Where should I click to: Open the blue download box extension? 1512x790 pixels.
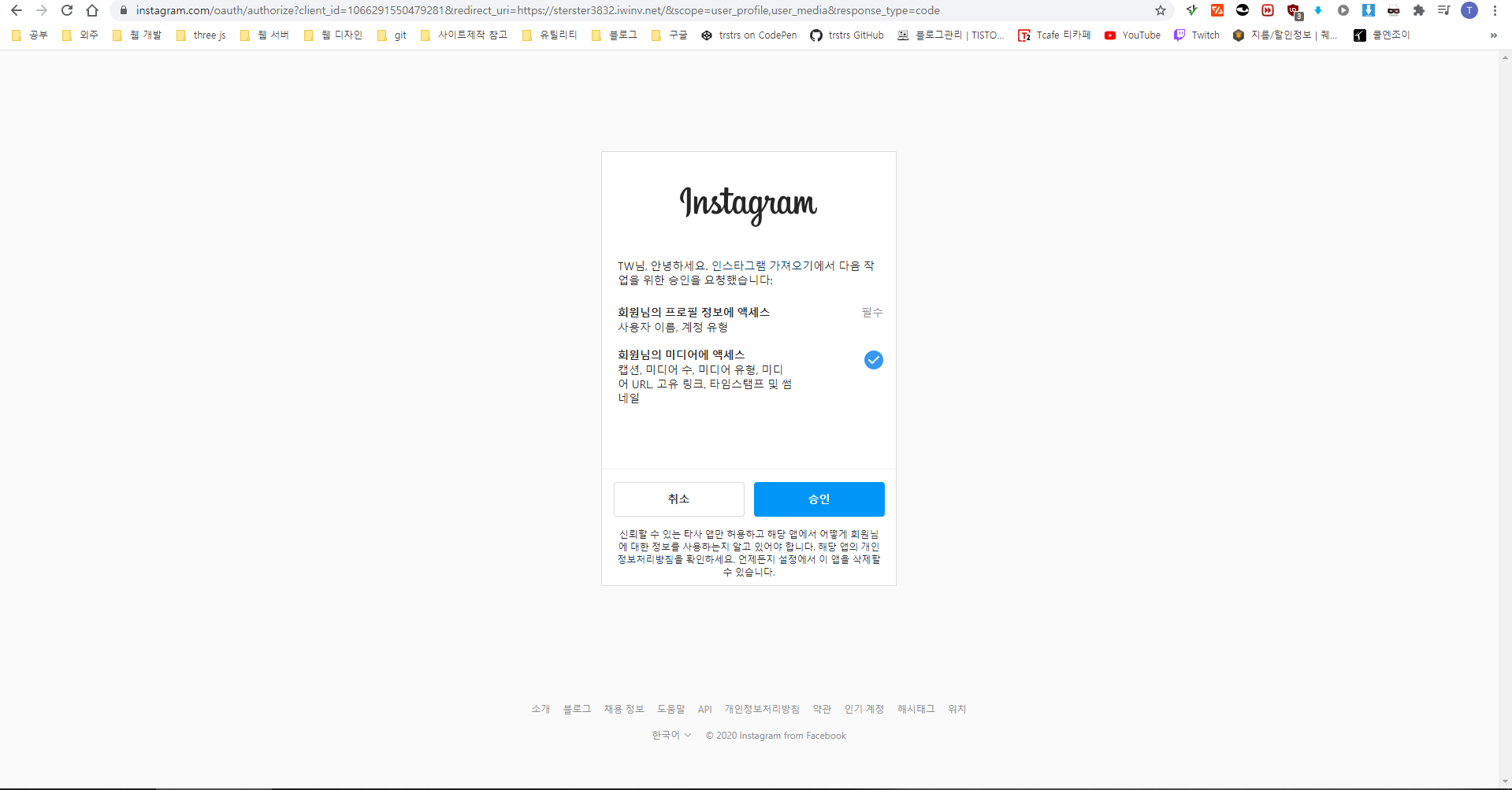[1369, 10]
